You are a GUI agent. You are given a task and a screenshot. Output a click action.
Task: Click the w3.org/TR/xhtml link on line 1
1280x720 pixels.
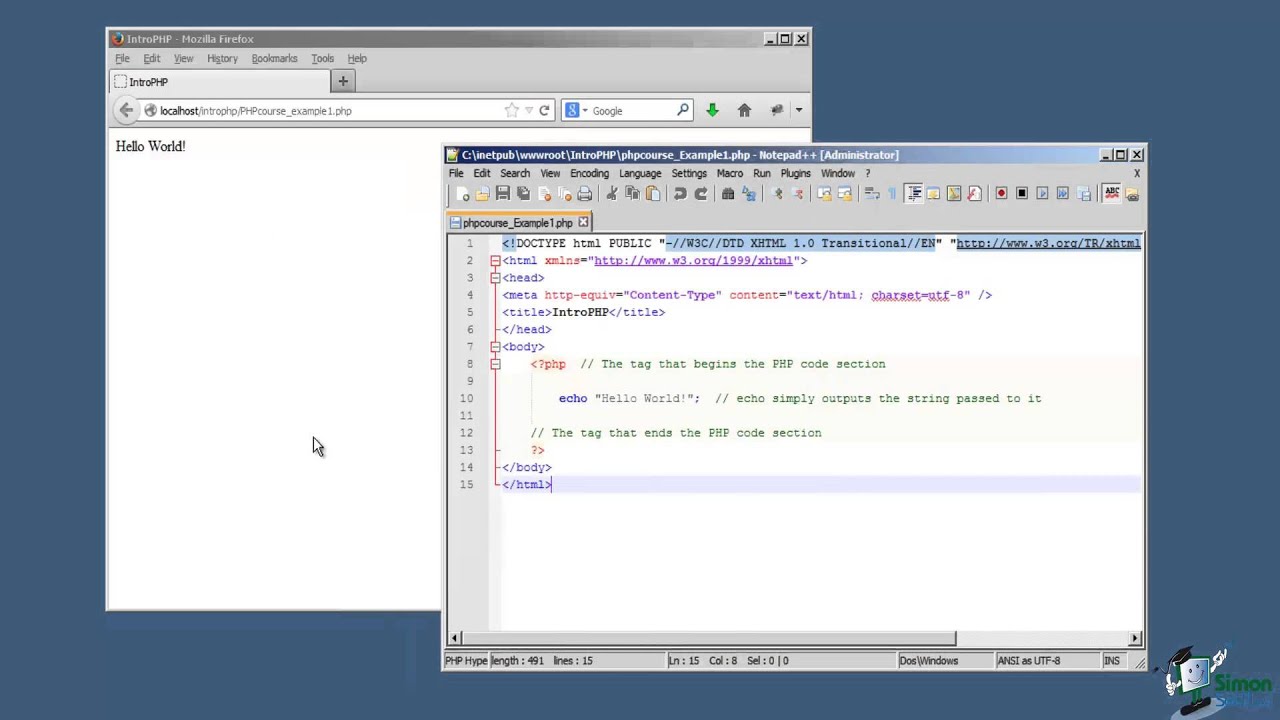point(1048,243)
